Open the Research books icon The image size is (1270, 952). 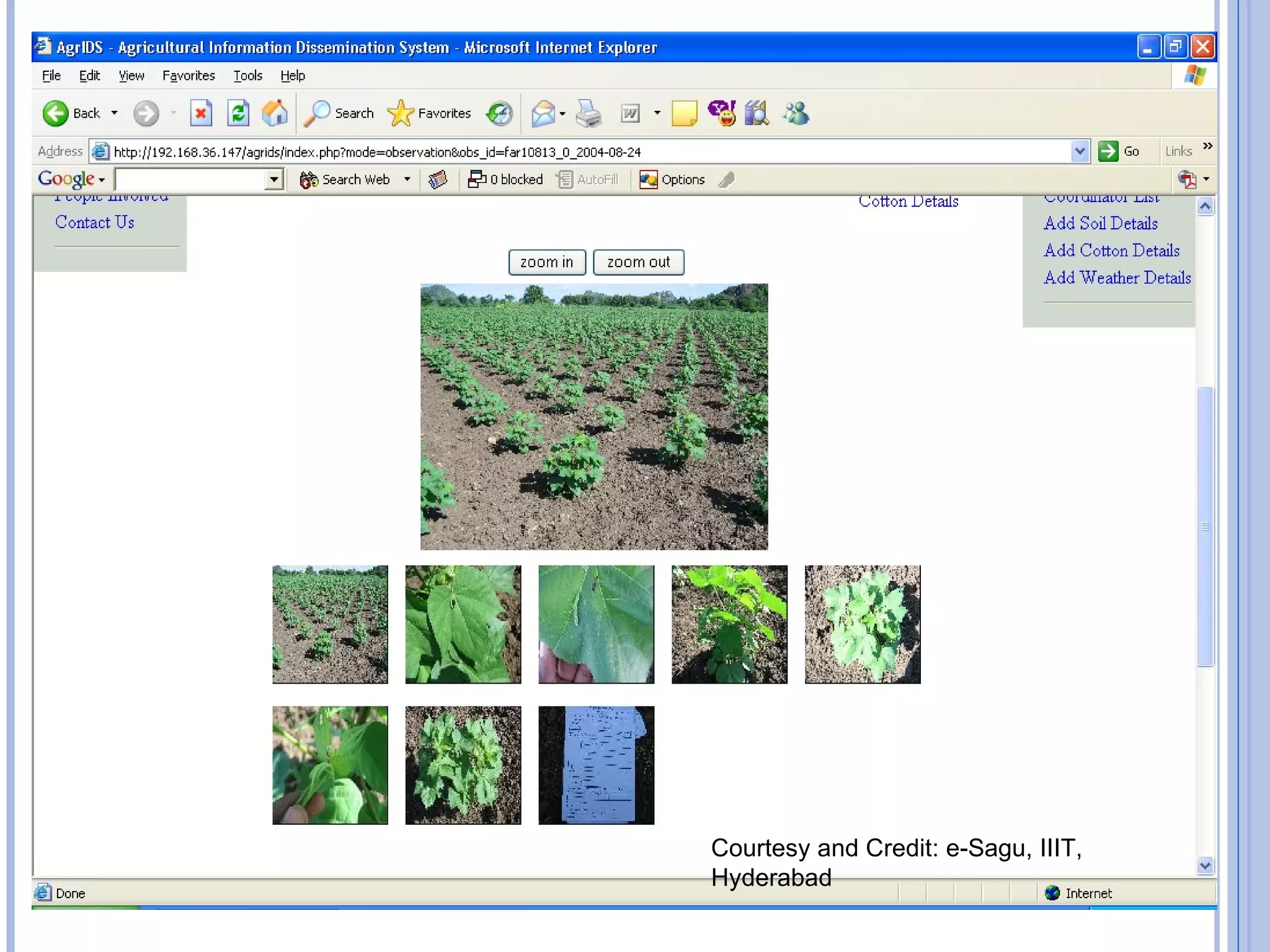(x=757, y=113)
